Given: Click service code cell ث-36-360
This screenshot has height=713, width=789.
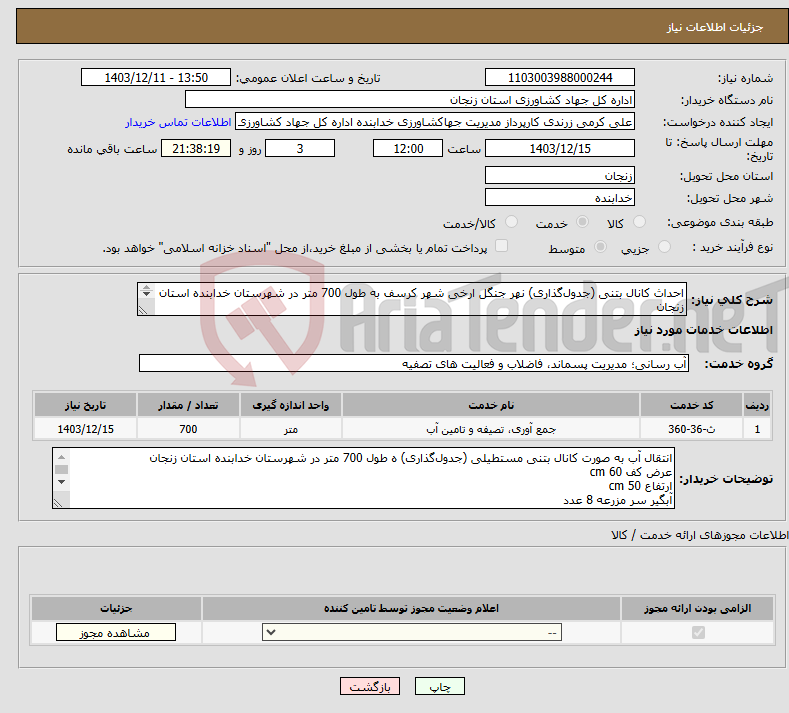Looking at the screenshot, I should click(x=691, y=429).
